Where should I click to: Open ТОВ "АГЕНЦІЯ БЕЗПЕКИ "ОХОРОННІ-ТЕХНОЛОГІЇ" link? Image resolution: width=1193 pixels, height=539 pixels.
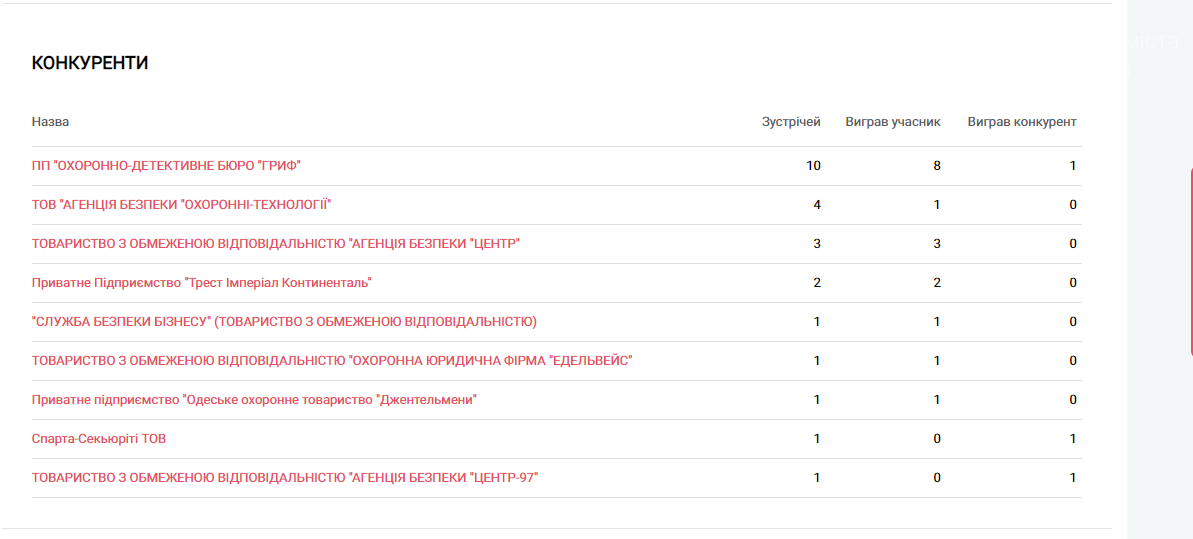pyautogui.click(x=182, y=204)
